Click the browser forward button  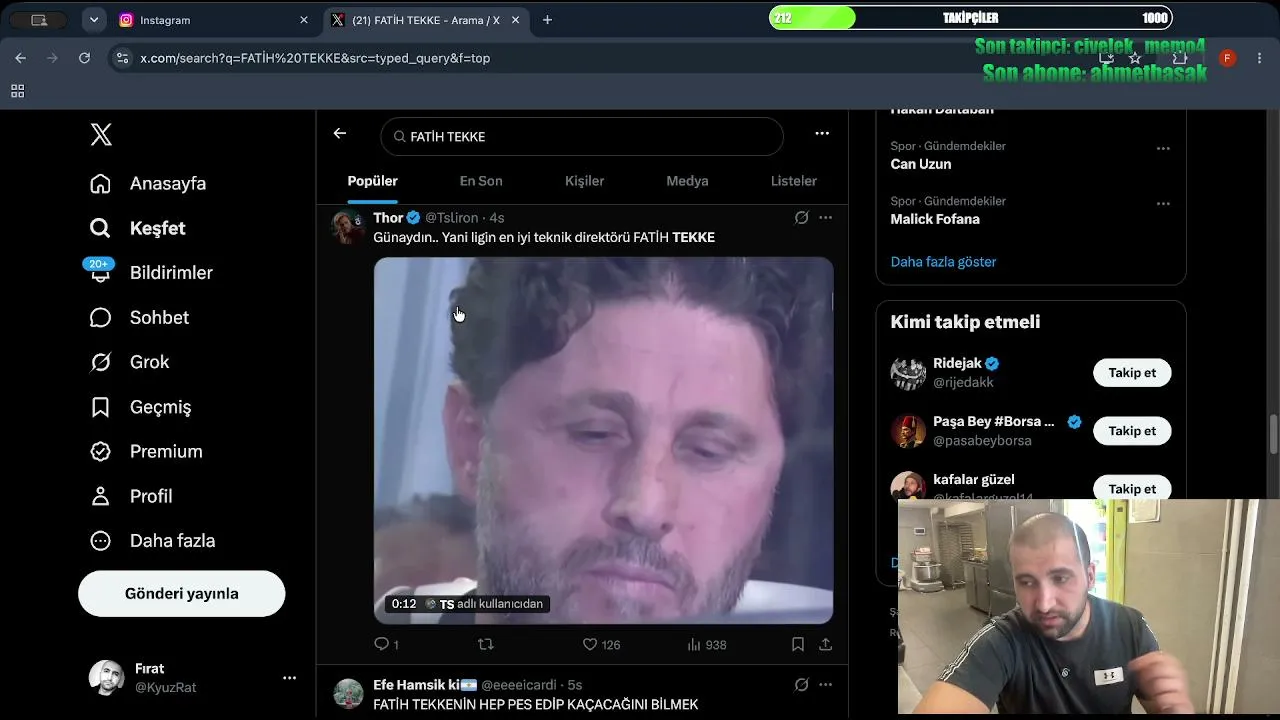point(52,58)
